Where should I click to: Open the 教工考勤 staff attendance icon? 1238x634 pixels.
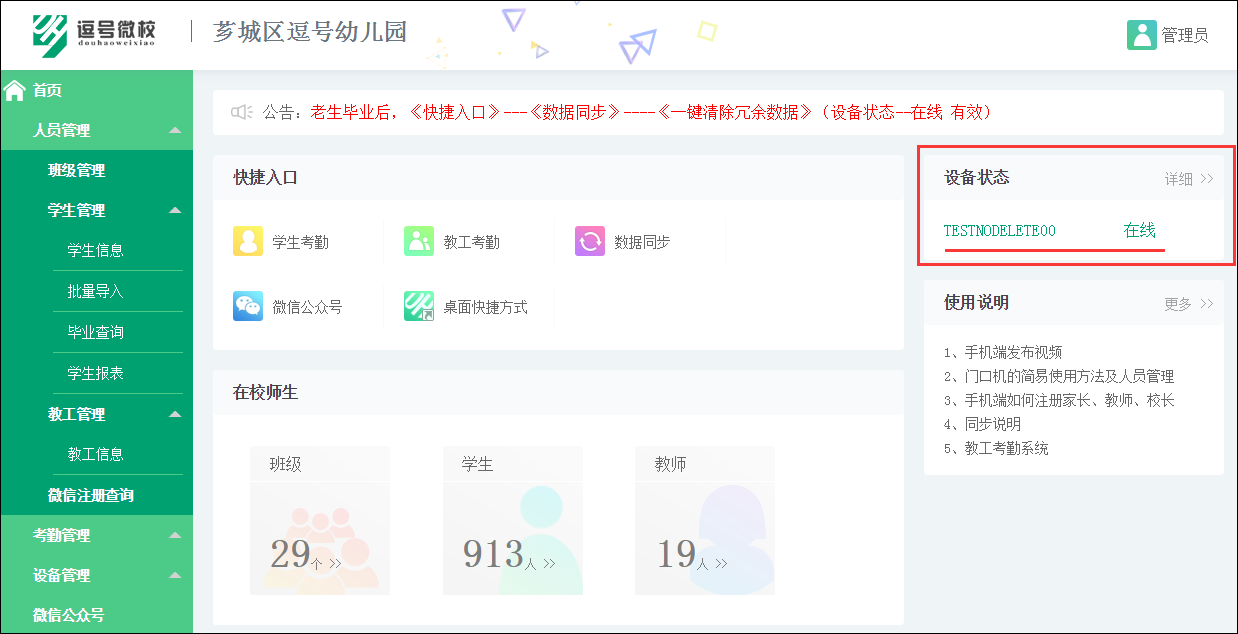pos(419,241)
